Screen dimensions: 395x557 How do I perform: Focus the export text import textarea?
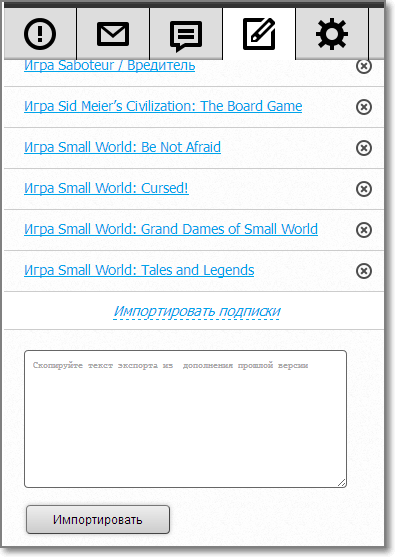click(x=185, y=419)
